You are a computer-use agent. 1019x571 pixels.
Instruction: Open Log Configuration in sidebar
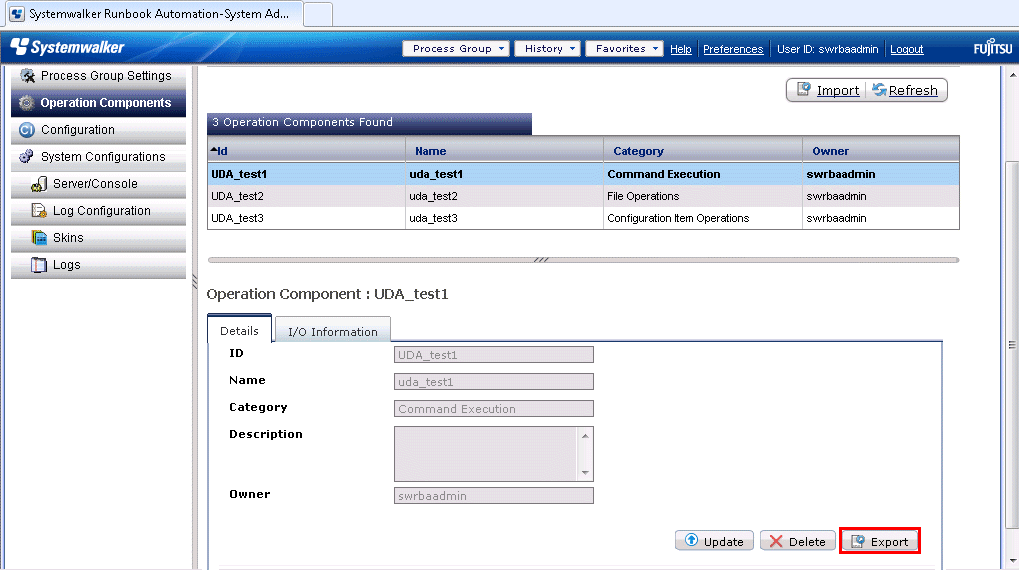tap(98, 210)
